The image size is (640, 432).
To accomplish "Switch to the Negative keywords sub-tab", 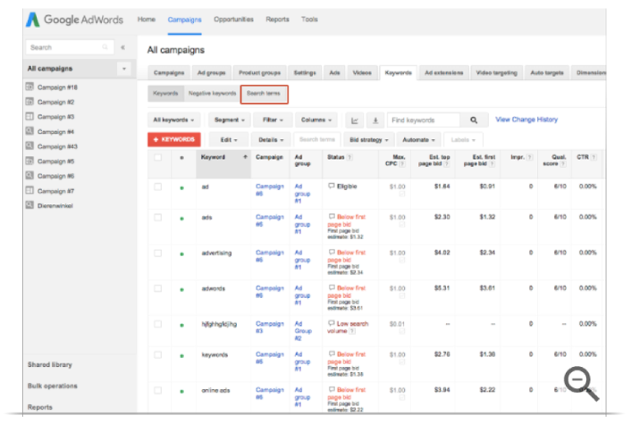I will coord(212,94).
